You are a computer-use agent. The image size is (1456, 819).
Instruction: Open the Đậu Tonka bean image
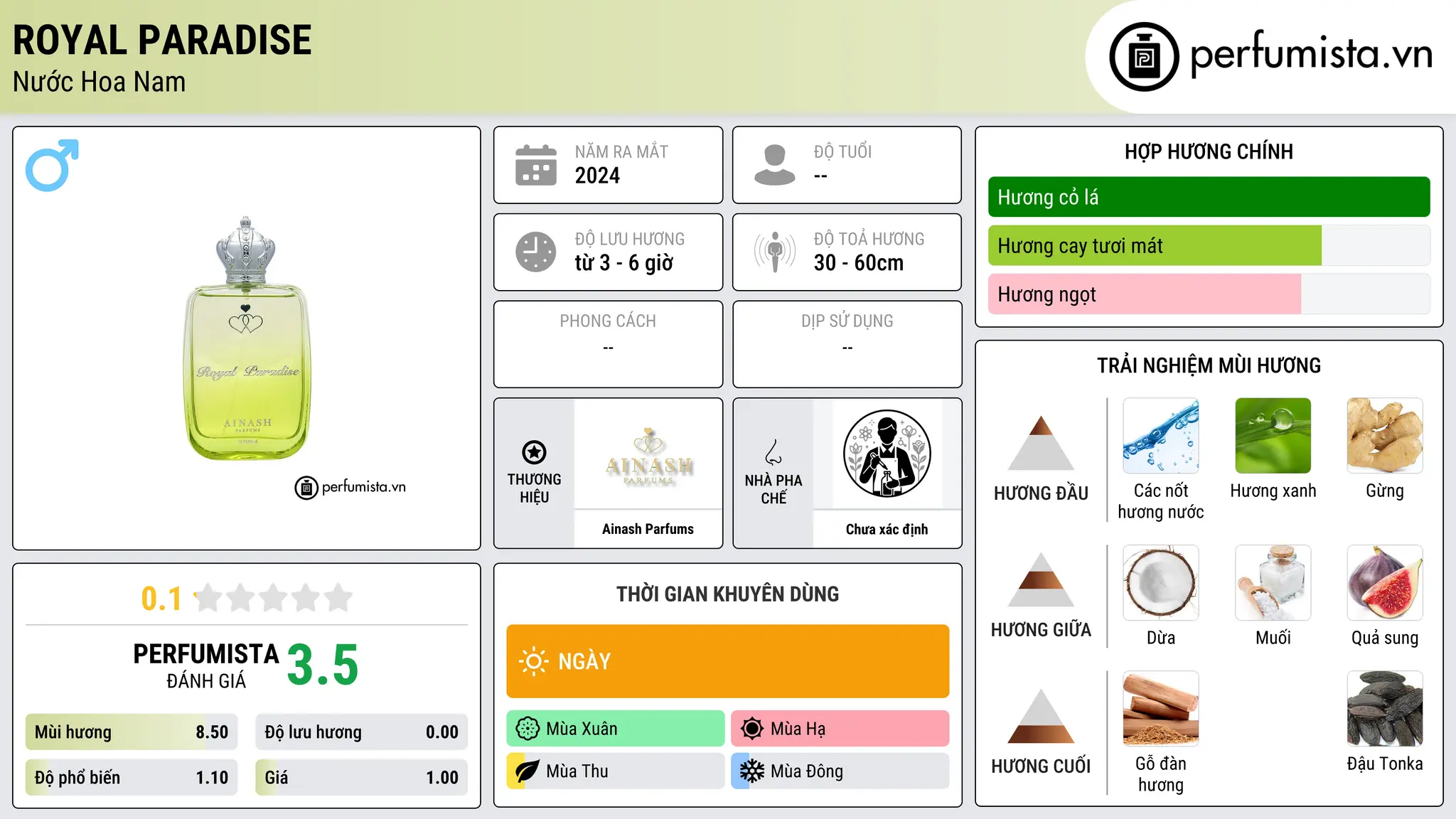(x=1385, y=709)
